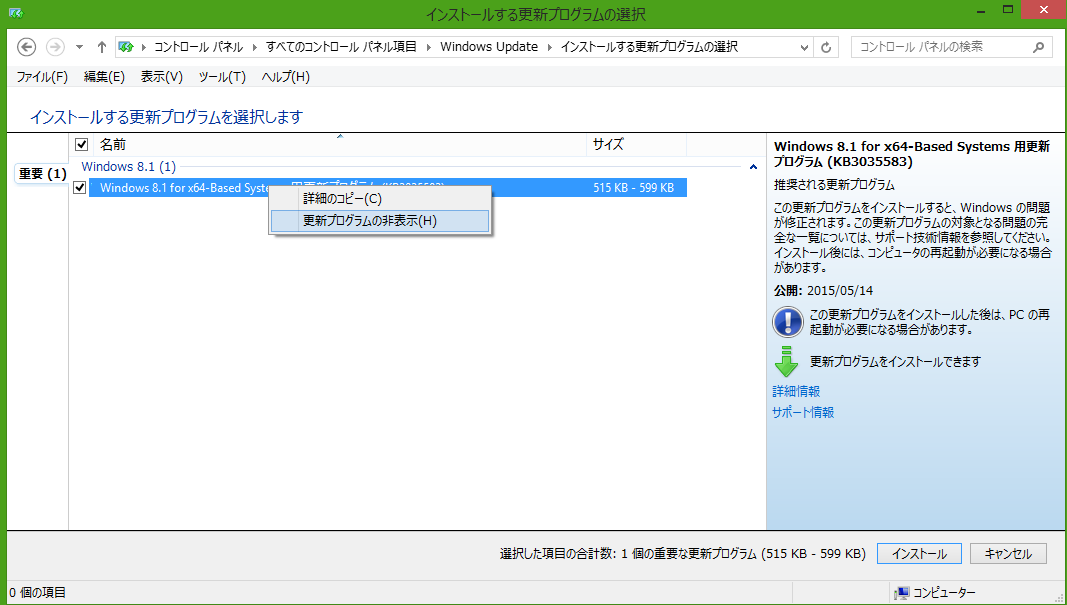Click the インストール button

coord(919,554)
